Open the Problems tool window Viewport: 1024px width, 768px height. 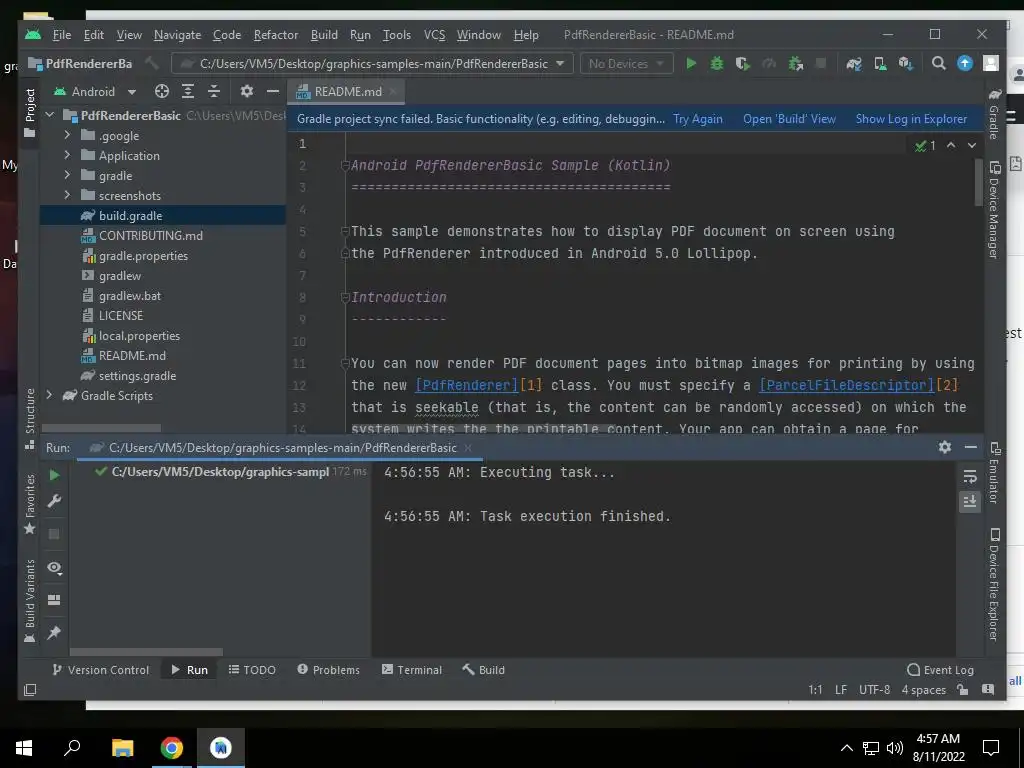(x=328, y=669)
